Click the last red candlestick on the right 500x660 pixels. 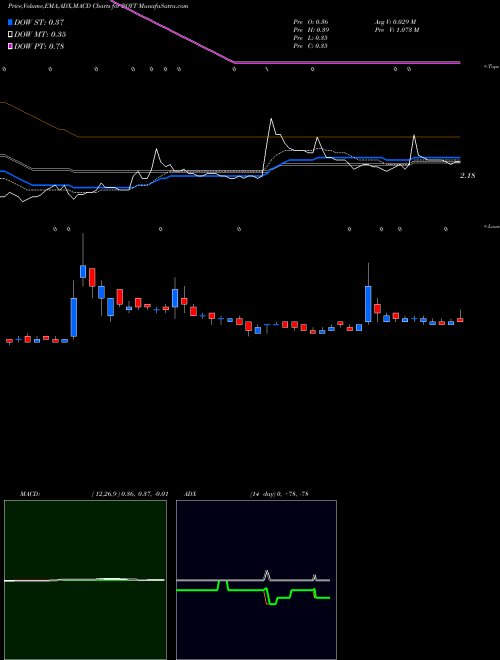pos(460,320)
